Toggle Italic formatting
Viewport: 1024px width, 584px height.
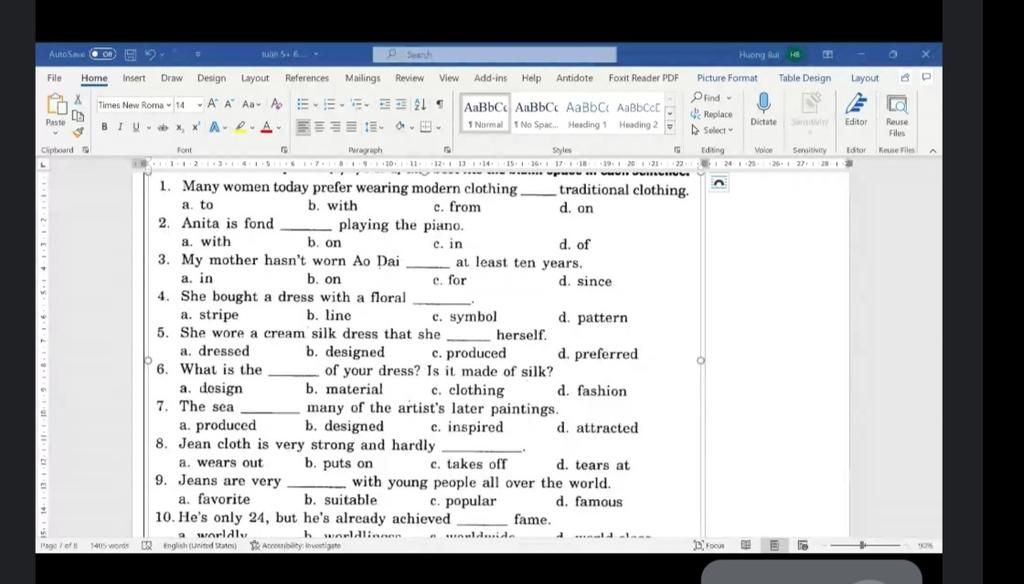coord(120,127)
